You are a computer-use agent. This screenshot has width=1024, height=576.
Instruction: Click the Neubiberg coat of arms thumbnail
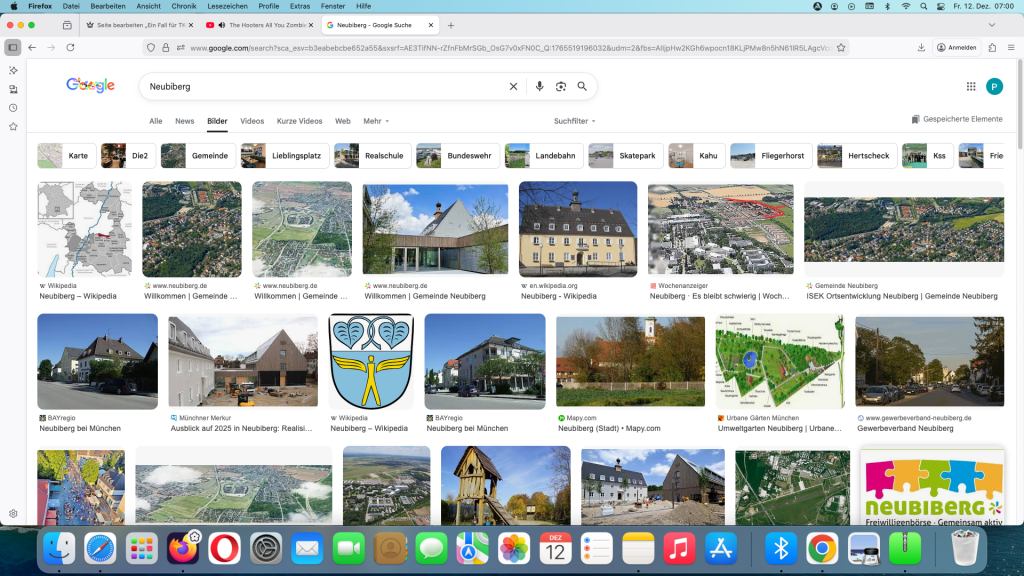pos(370,361)
